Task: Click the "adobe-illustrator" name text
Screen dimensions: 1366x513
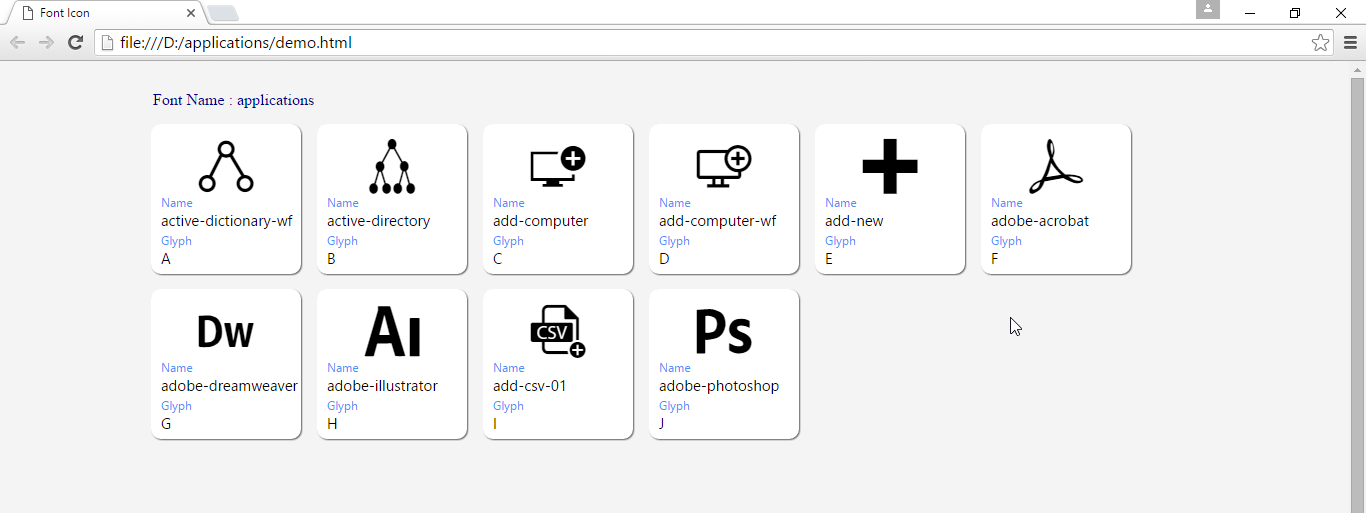Action: [x=382, y=386]
